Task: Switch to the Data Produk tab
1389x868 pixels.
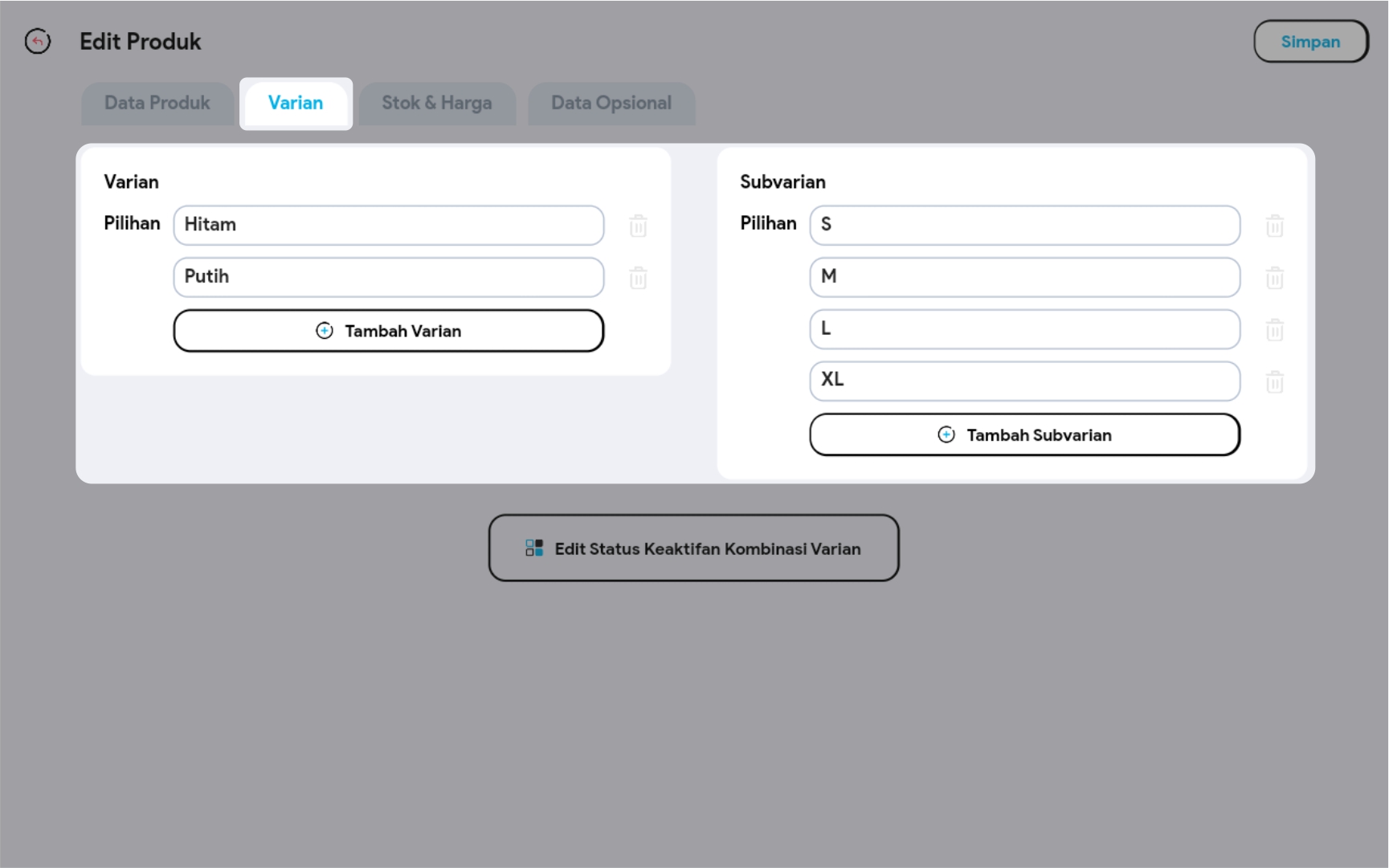Action: pyautogui.click(x=157, y=103)
